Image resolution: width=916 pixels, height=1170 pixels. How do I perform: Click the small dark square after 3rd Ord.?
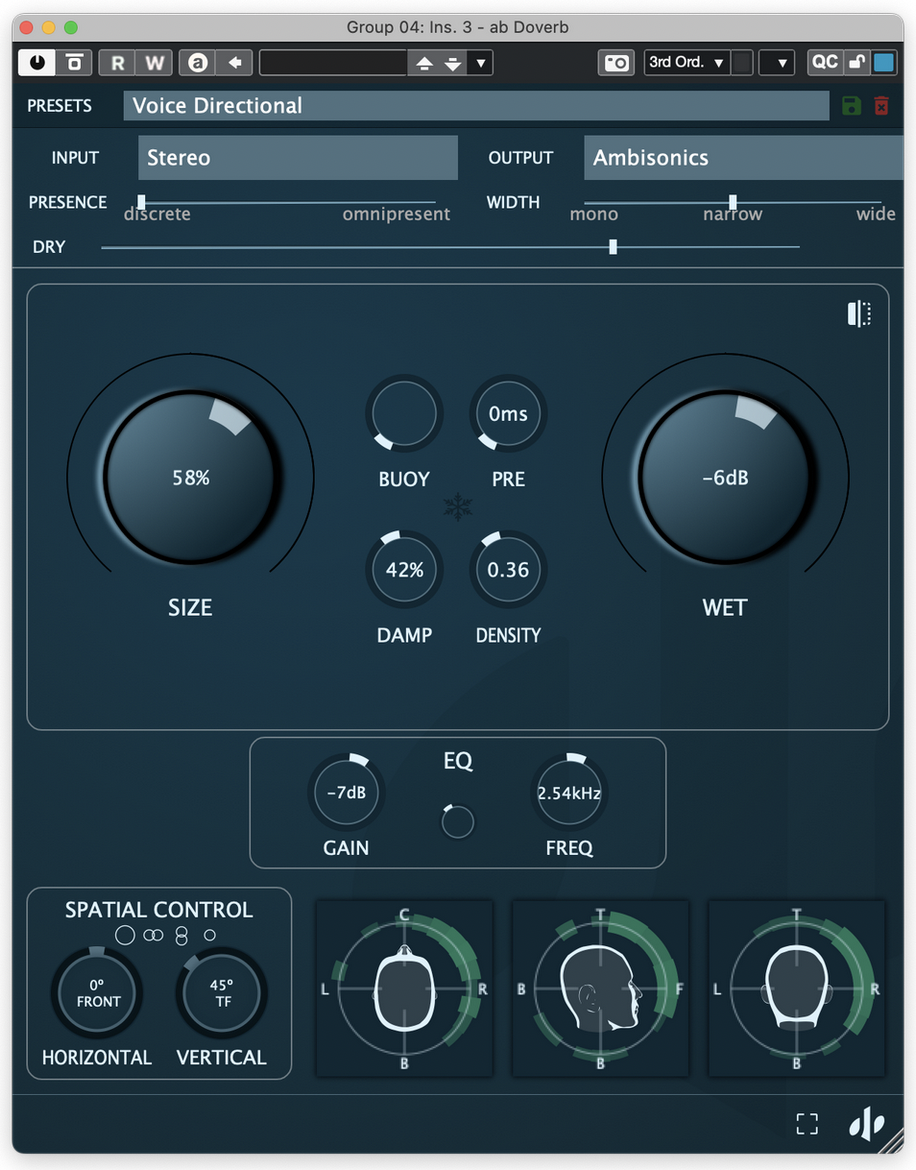pyautogui.click(x=741, y=63)
